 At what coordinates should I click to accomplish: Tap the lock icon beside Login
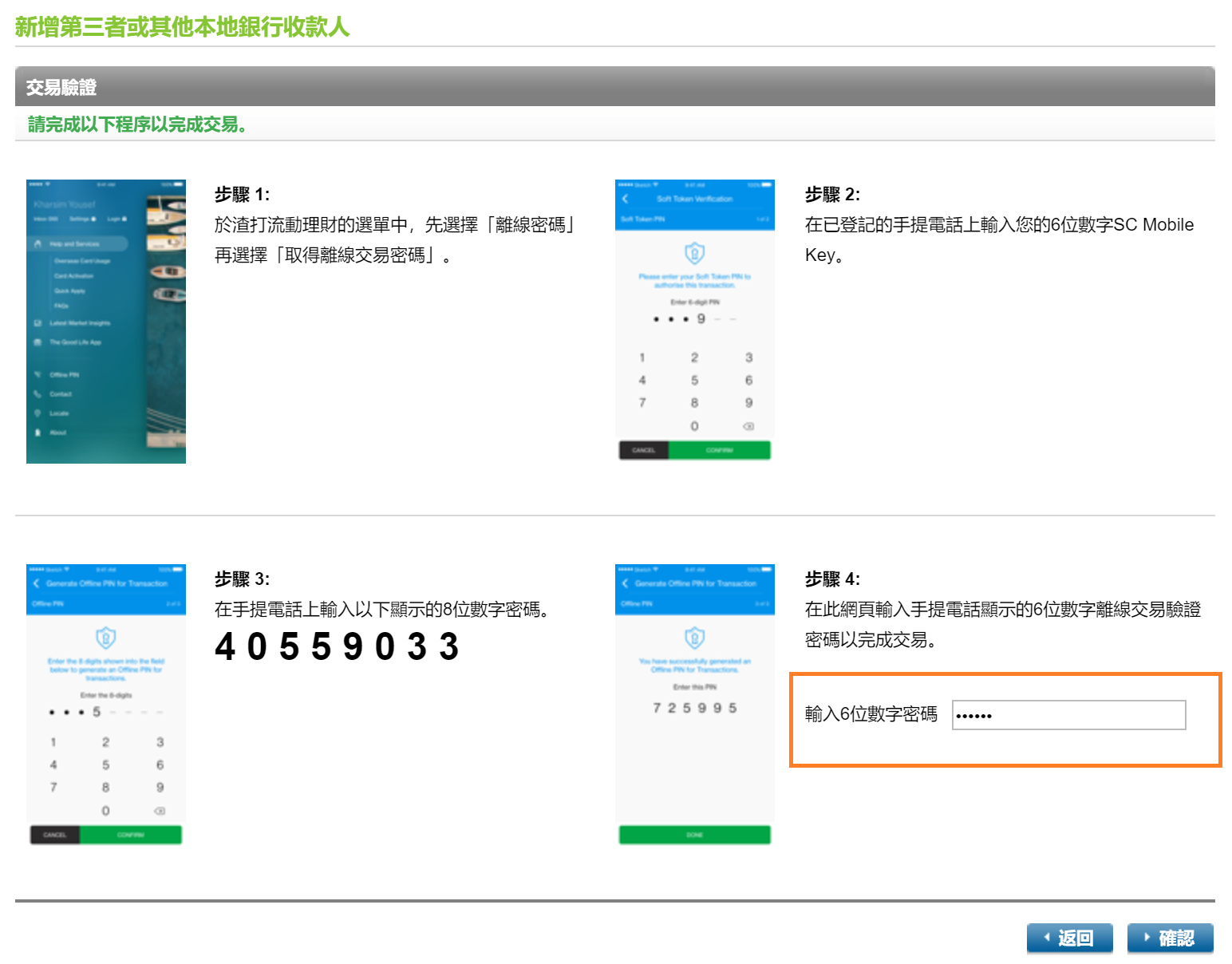(x=124, y=219)
